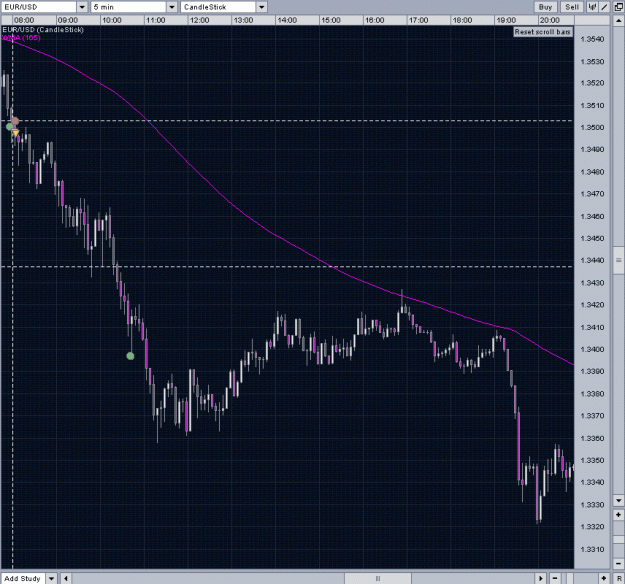Click the Add Study button
This screenshot has height=584, width=625.
click(23, 578)
